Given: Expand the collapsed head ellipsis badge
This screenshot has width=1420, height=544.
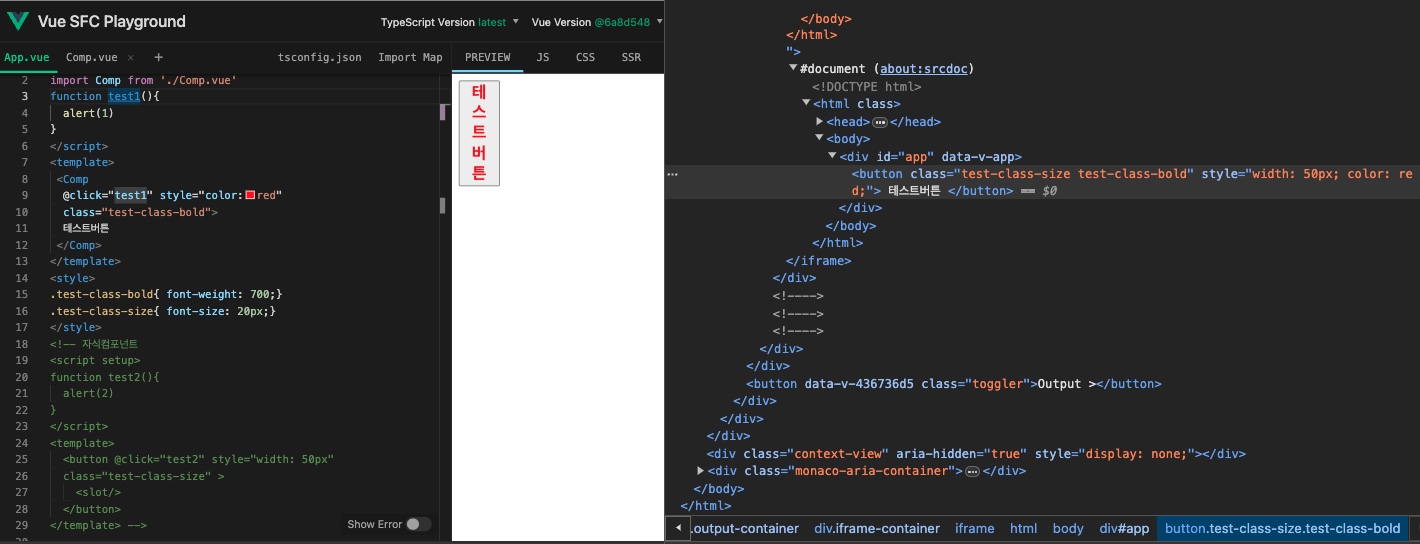Looking at the screenshot, I should [x=880, y=122].
